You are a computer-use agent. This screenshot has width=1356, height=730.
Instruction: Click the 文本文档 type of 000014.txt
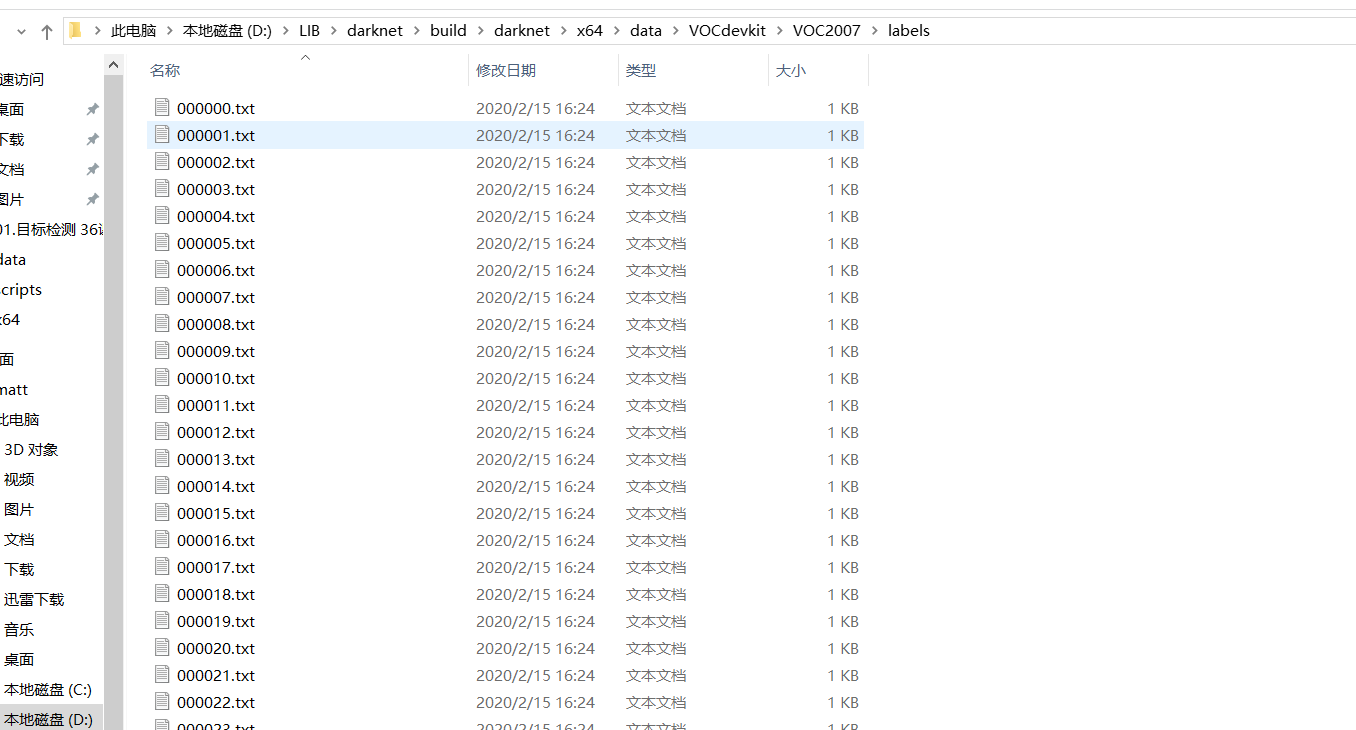tap(656, 486)
